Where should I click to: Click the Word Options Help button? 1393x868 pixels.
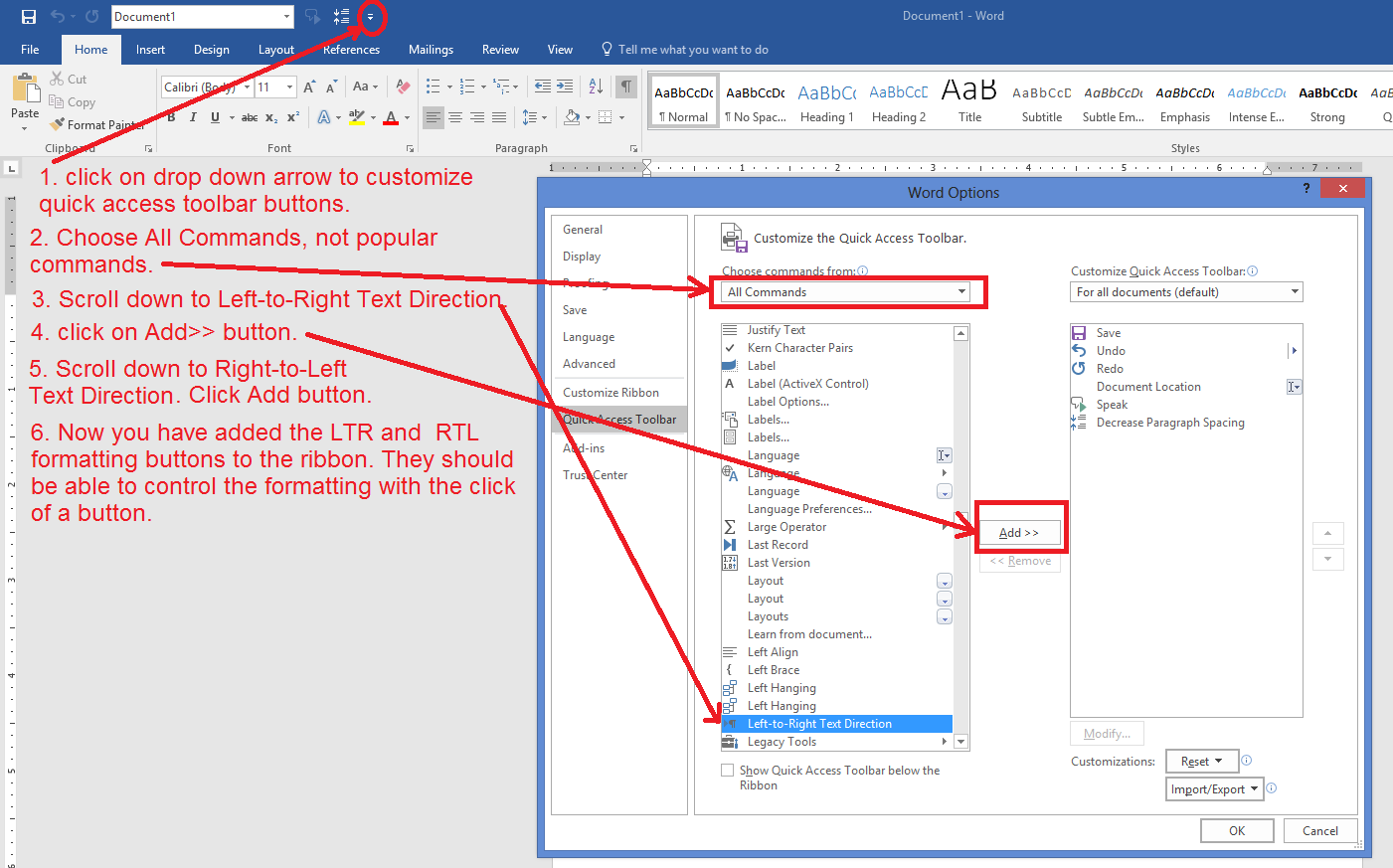pyautogui.click(x=1306, y=188)
